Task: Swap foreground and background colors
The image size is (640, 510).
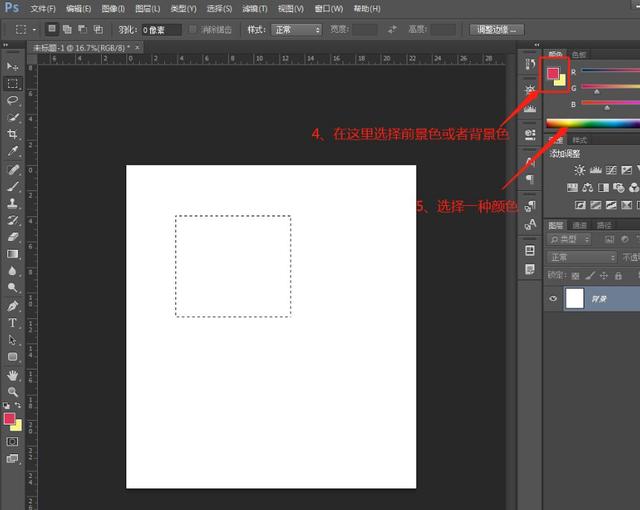Action: point(18,405)
